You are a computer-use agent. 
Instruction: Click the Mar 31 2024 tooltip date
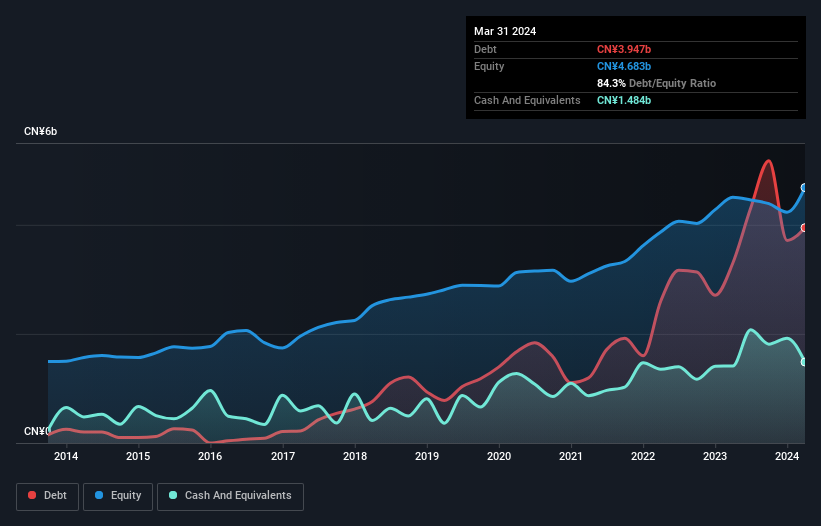point(505,31)
